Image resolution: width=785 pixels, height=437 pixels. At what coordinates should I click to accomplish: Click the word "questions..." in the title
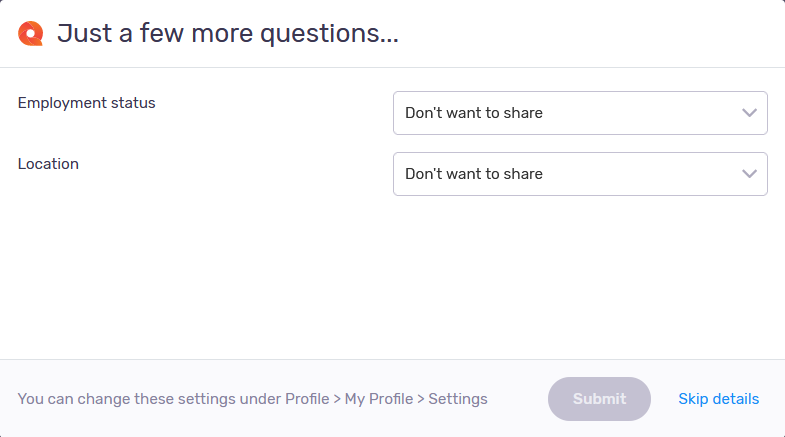[329, 34]
